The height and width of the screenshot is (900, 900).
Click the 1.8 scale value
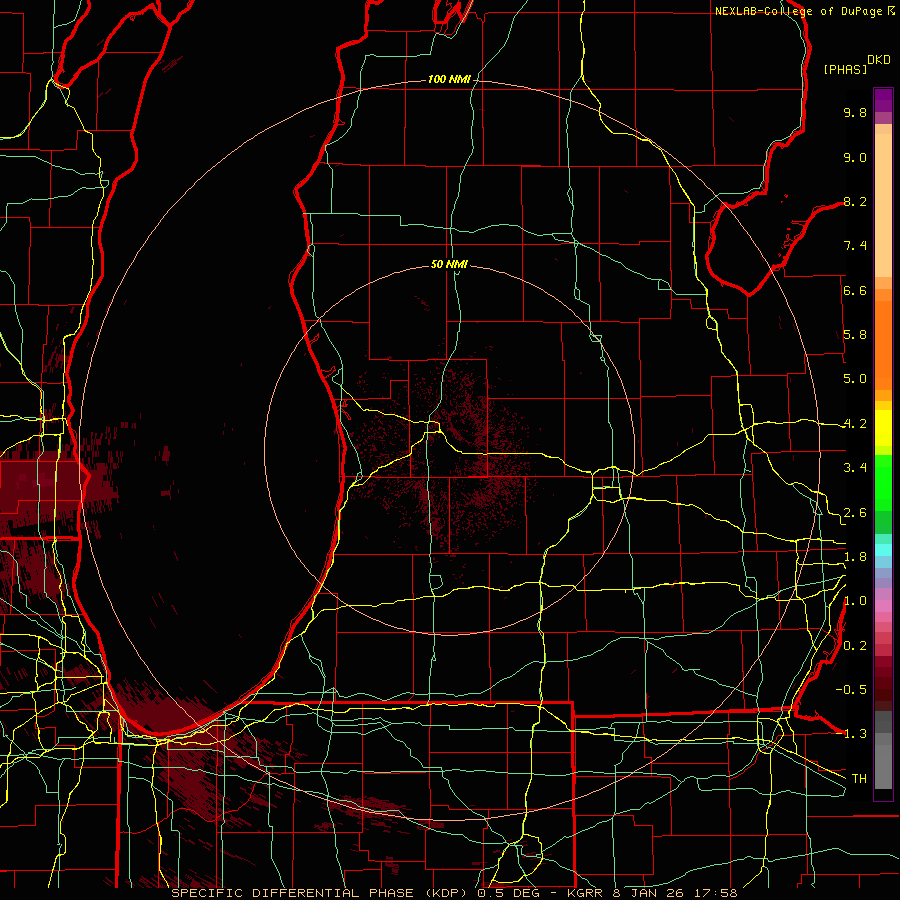click(855, 557)
